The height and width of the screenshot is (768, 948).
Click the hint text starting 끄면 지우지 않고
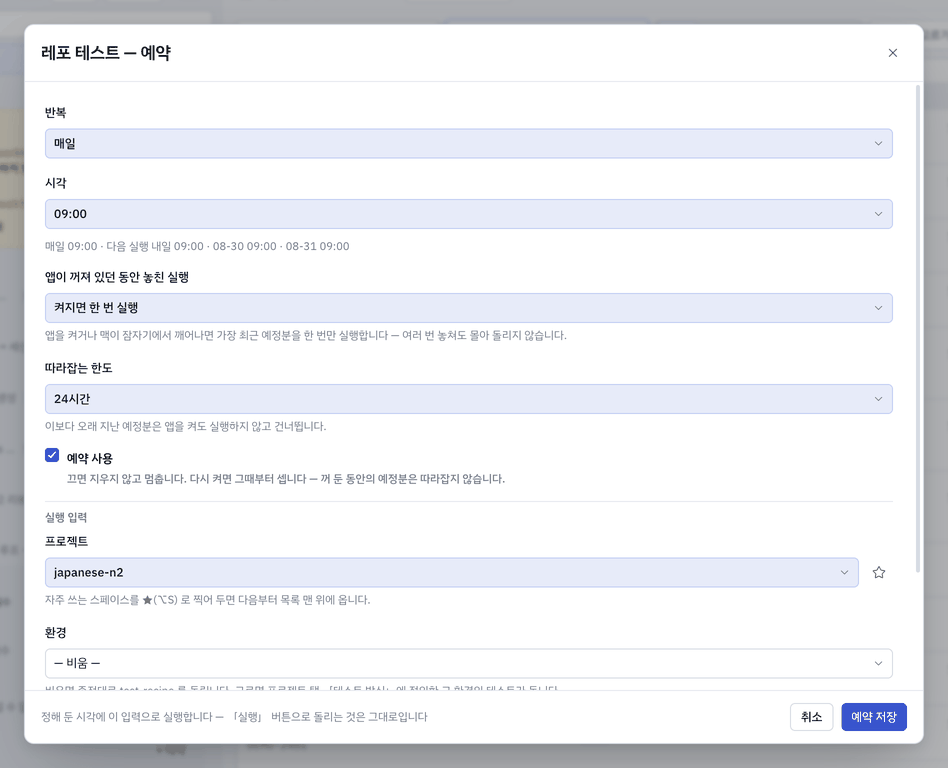(x=285, y=479)
